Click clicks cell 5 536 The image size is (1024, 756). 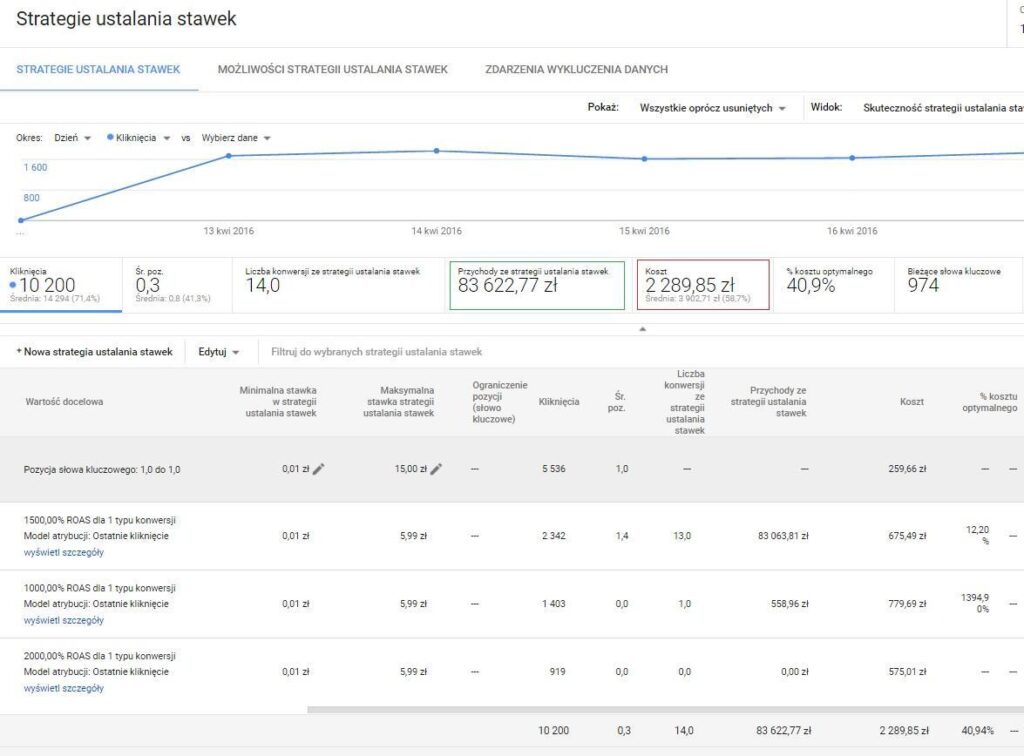[x=554, y=469]
